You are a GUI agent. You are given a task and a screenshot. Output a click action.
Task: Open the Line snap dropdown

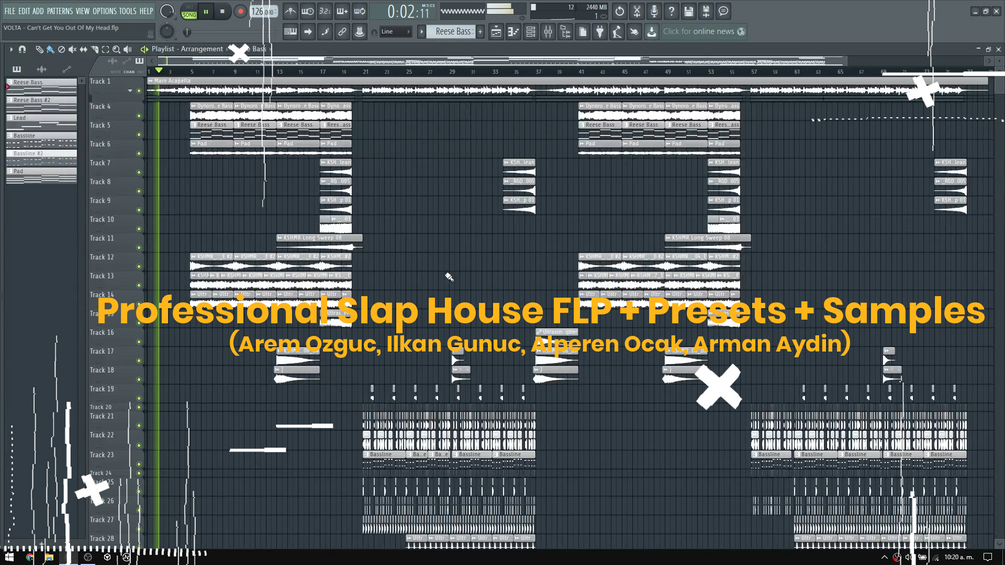[395, 31]
